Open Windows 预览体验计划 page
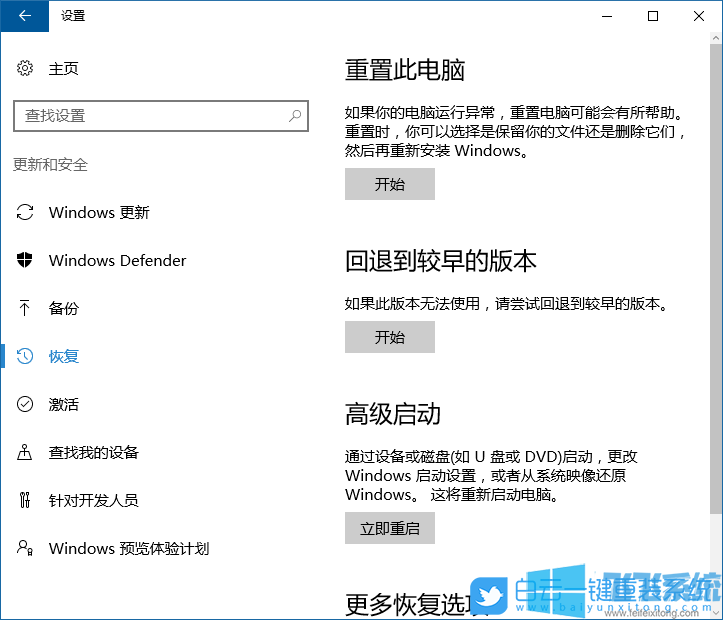Screen dimensions: 723x620 pos(129,548)
